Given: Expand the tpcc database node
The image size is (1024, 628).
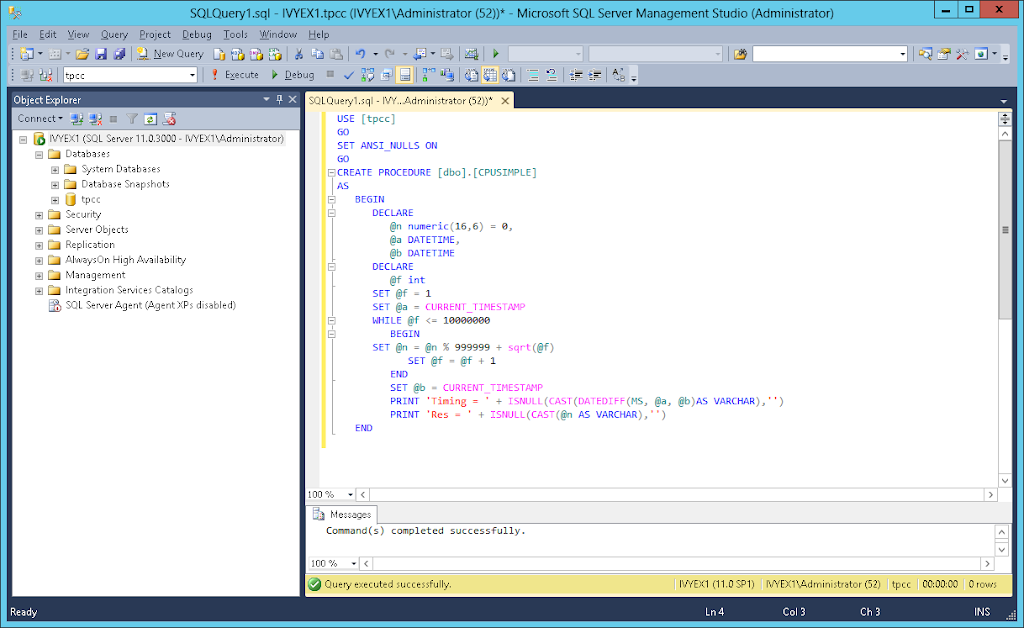Looking at the screenshot, I should point(55,200).
